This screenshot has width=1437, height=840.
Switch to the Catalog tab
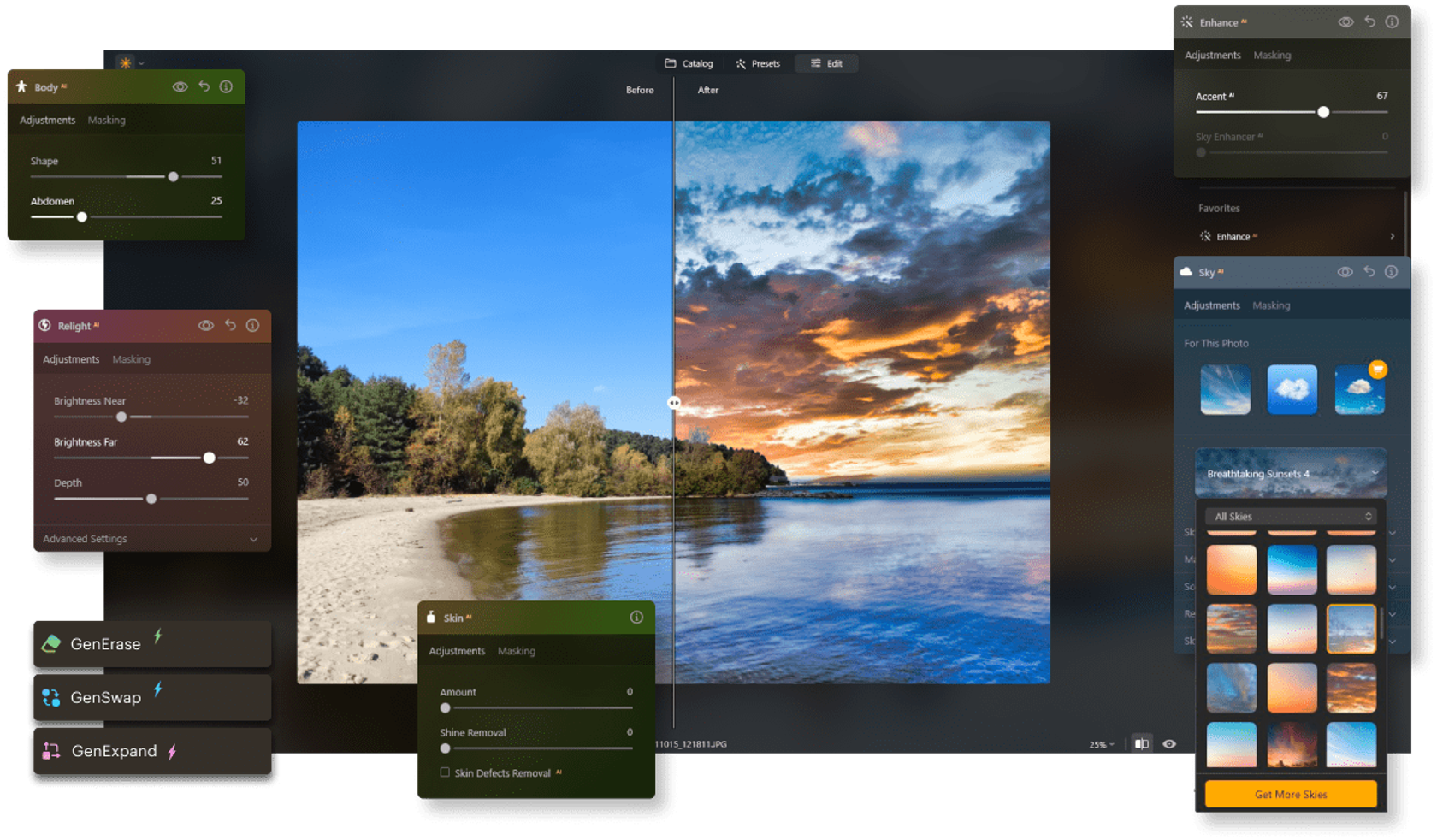coord(689,63)
